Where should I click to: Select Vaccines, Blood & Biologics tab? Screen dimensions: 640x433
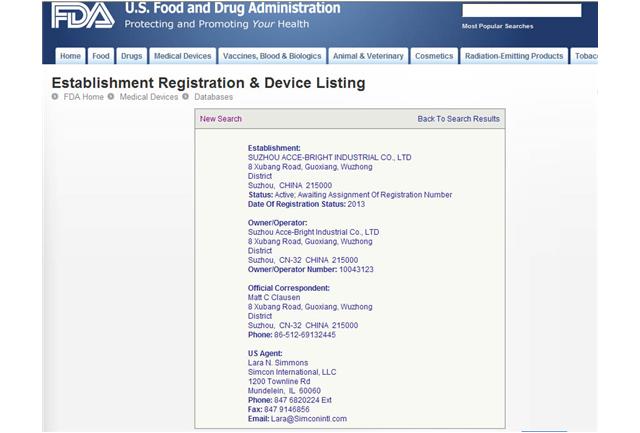[x=272, y=56]
